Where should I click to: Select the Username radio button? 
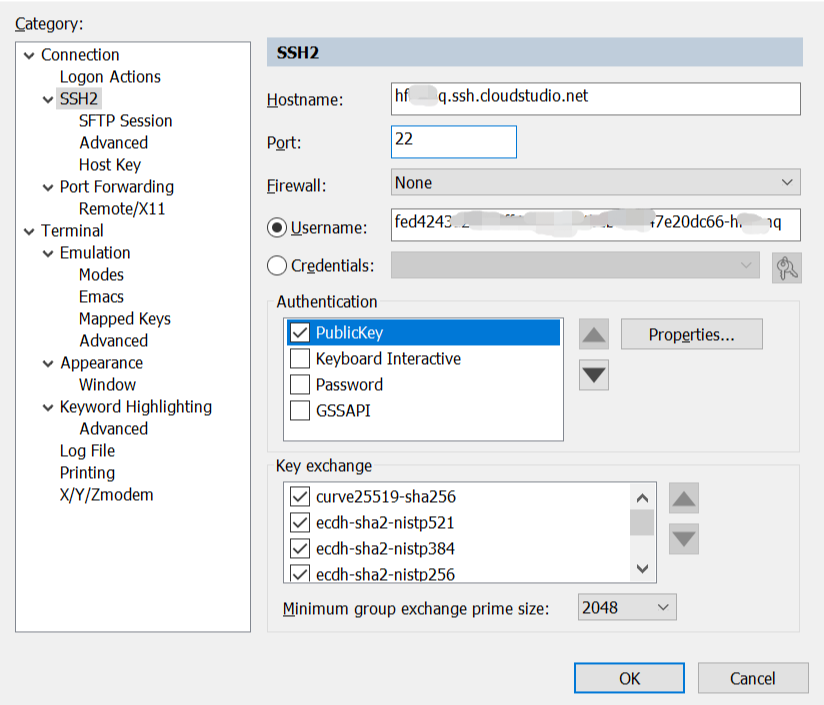[x=277, y=227]
